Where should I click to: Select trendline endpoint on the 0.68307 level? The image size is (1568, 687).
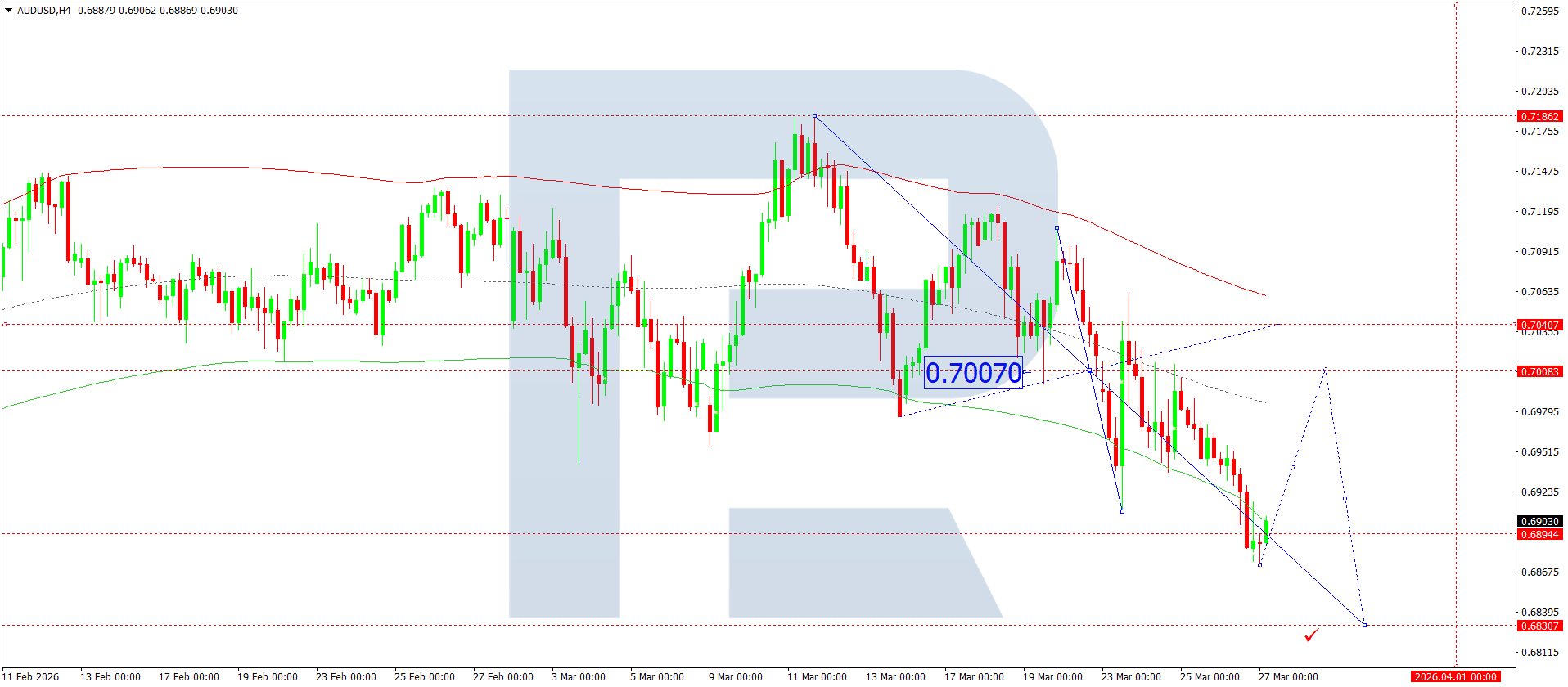pos(1364,625)
